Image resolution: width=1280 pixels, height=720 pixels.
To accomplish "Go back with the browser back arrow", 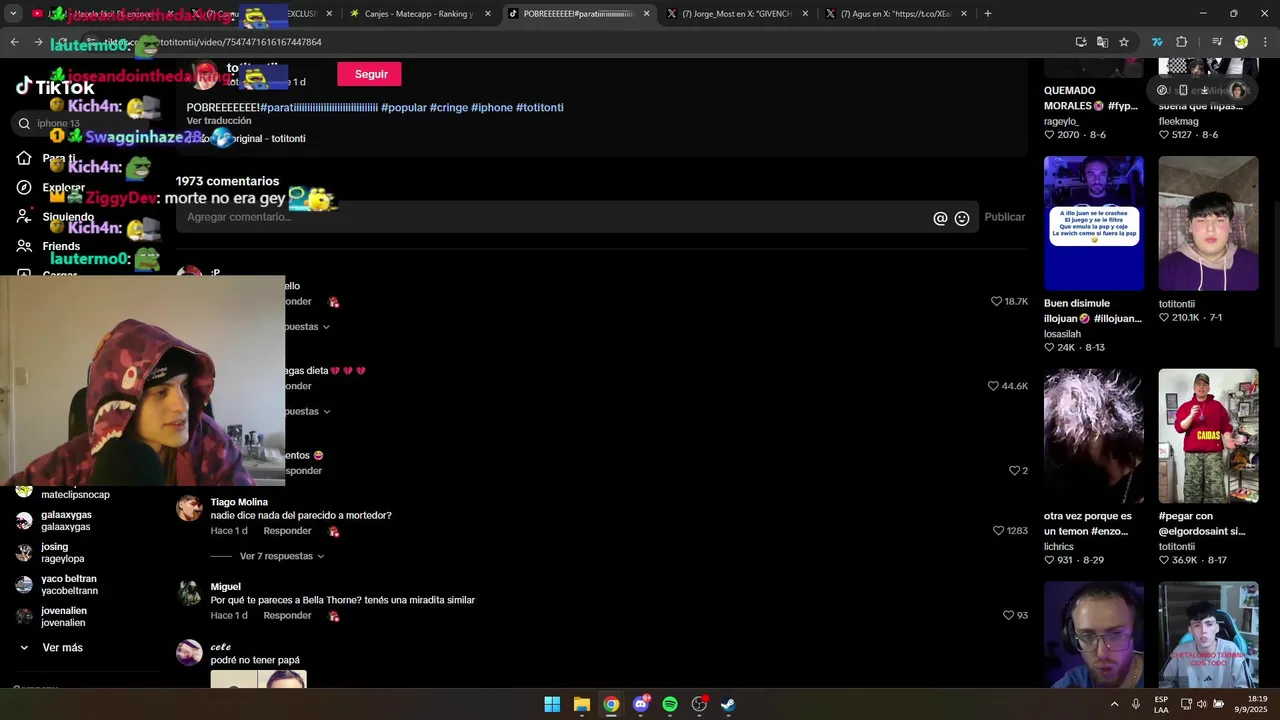I will [14, 42].
